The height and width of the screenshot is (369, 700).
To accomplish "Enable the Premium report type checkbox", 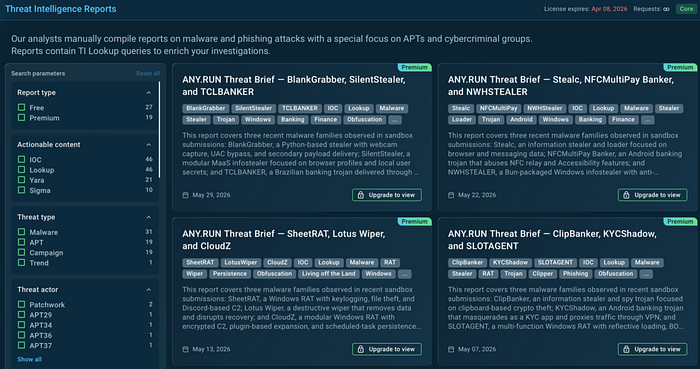I will tap(21, 118).
